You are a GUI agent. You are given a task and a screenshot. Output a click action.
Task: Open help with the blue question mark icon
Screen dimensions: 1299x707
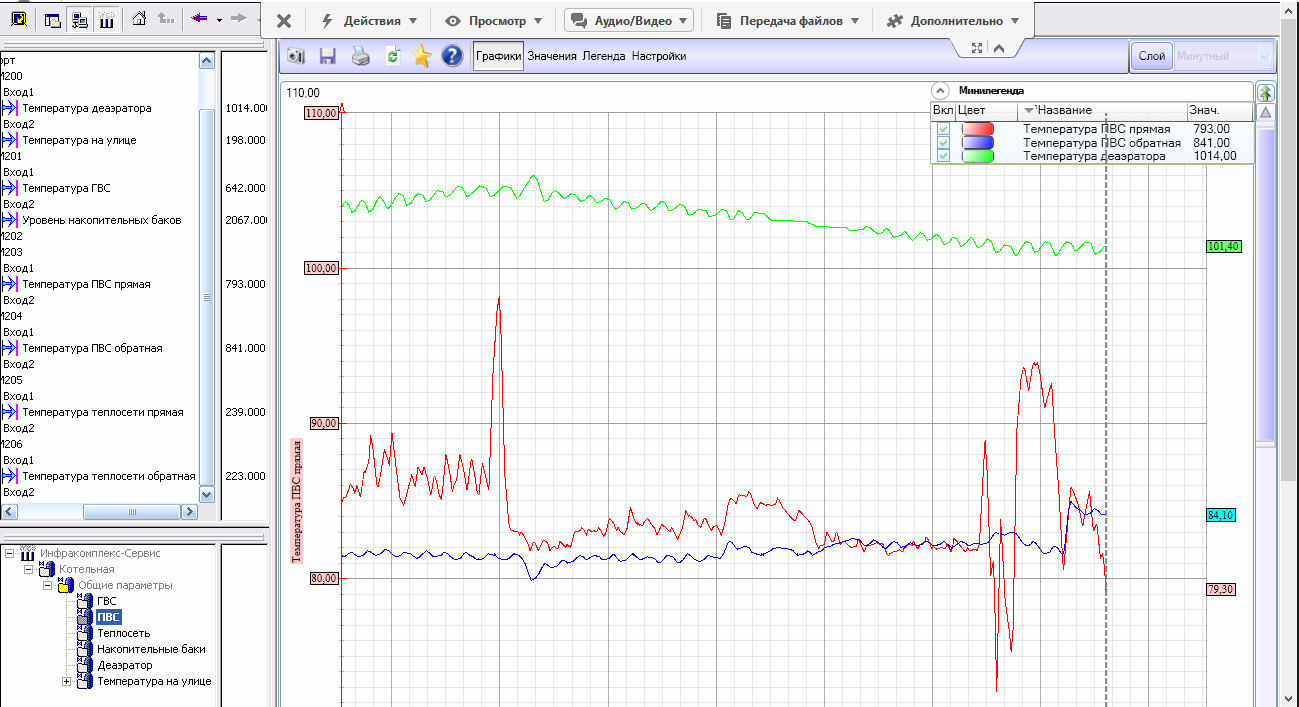(x=452, y=57)
